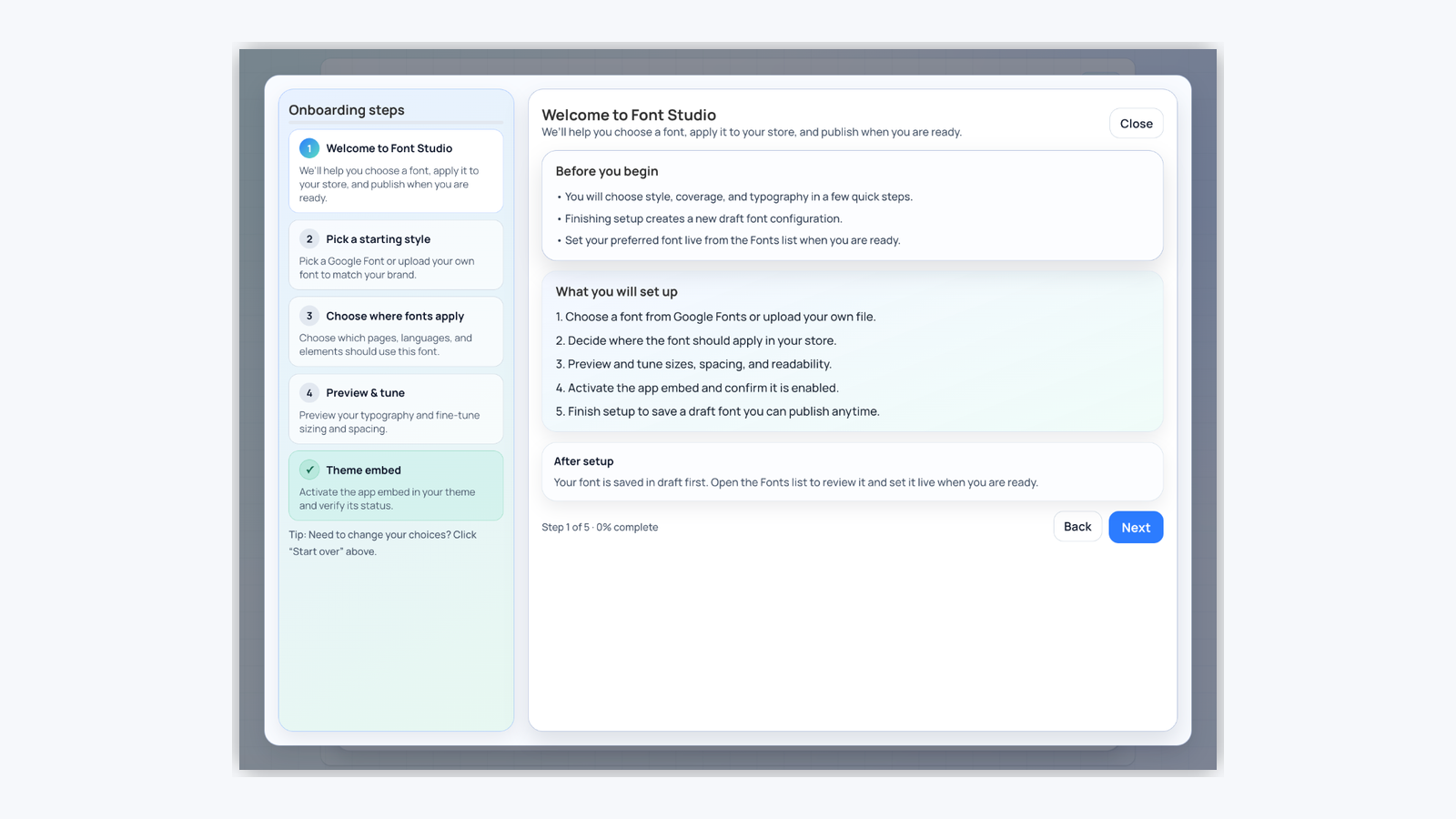
Task: Click the step 3 badge beside Choose where fonts apply
Action: [x=308, y=316]
